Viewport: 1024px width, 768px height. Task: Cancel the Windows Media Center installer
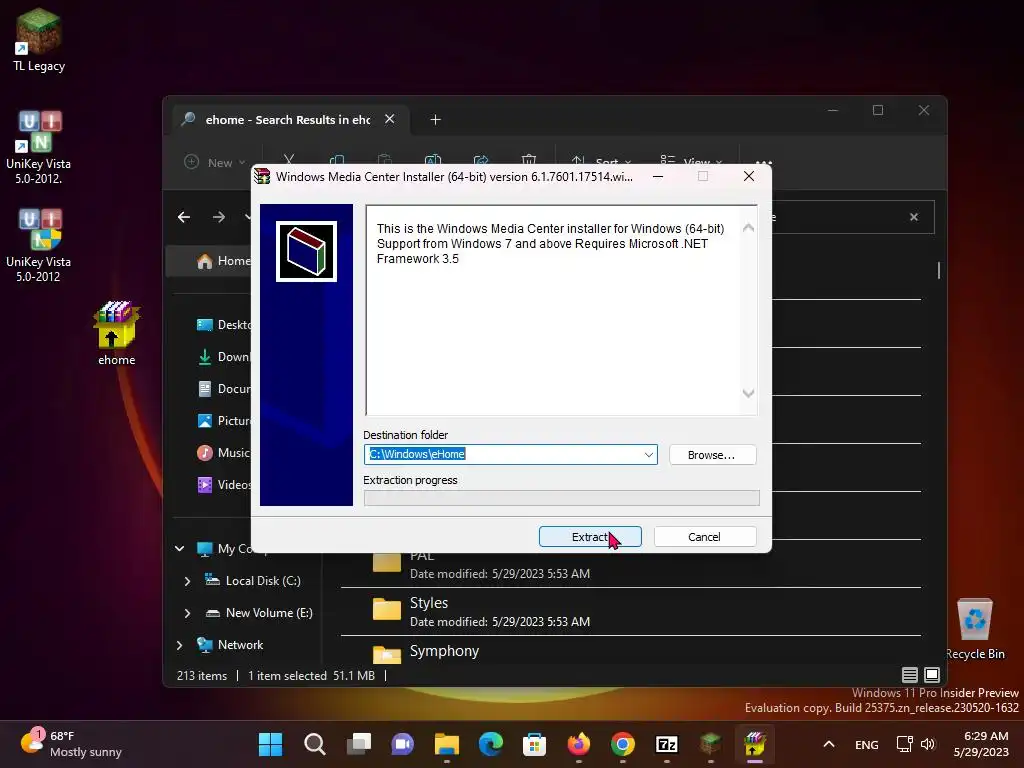pyautogui.click(x=705, y=537)
